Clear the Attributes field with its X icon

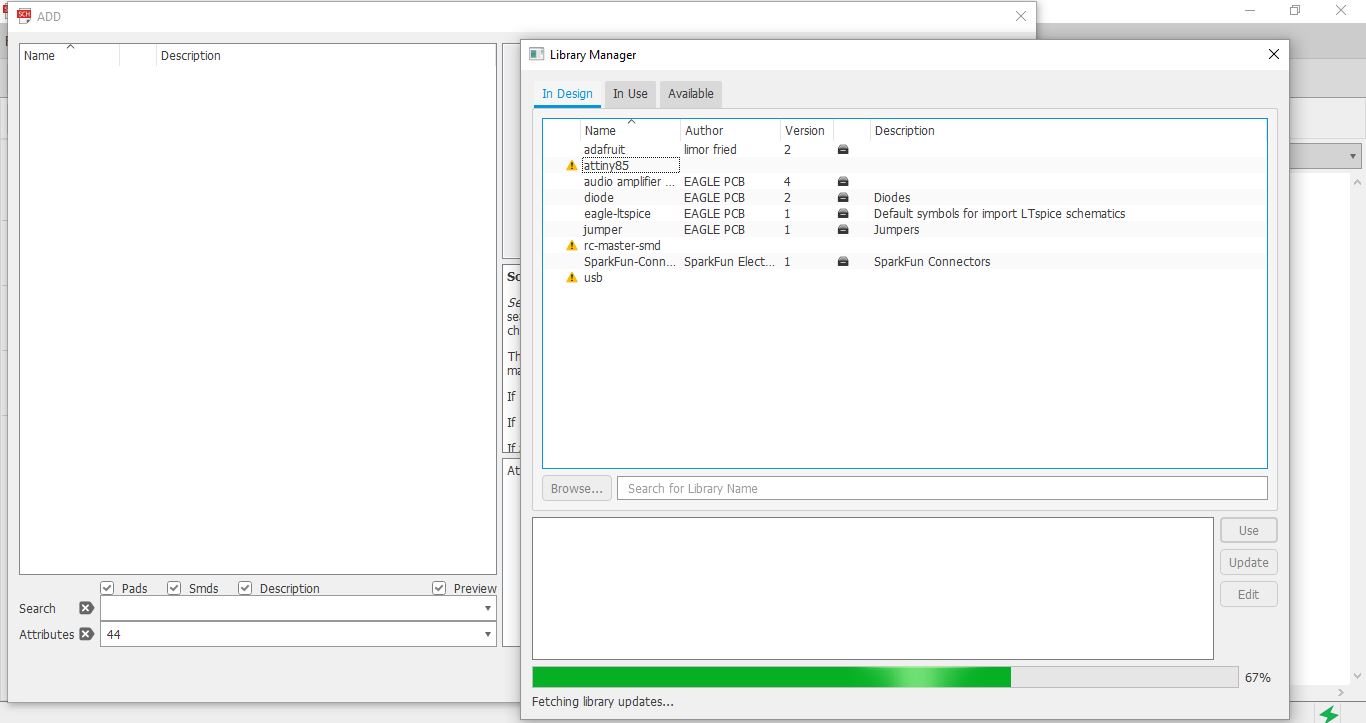pyautogui.click(x=86, y=634)
